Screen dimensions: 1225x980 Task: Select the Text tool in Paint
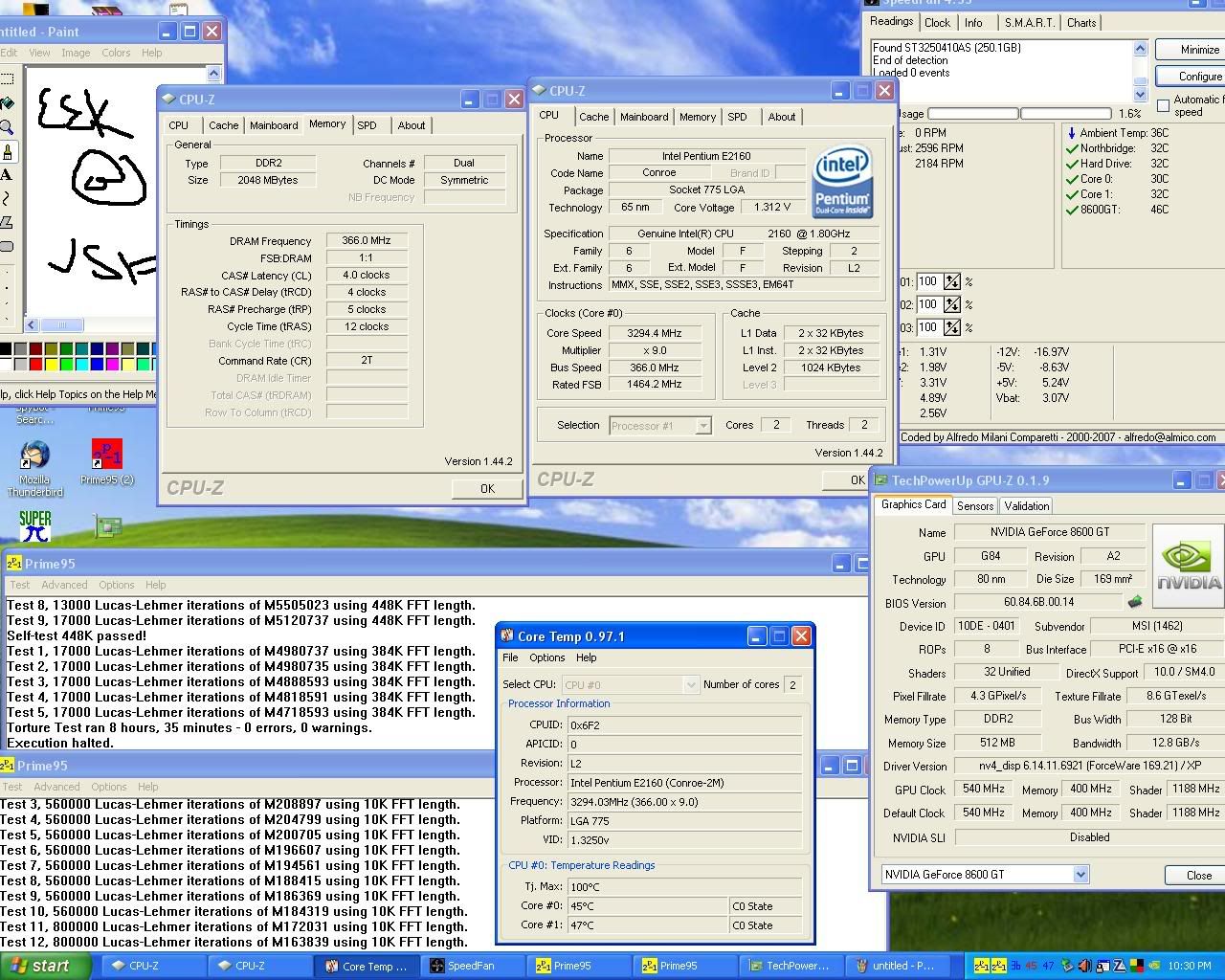click(x=6, y=175)
